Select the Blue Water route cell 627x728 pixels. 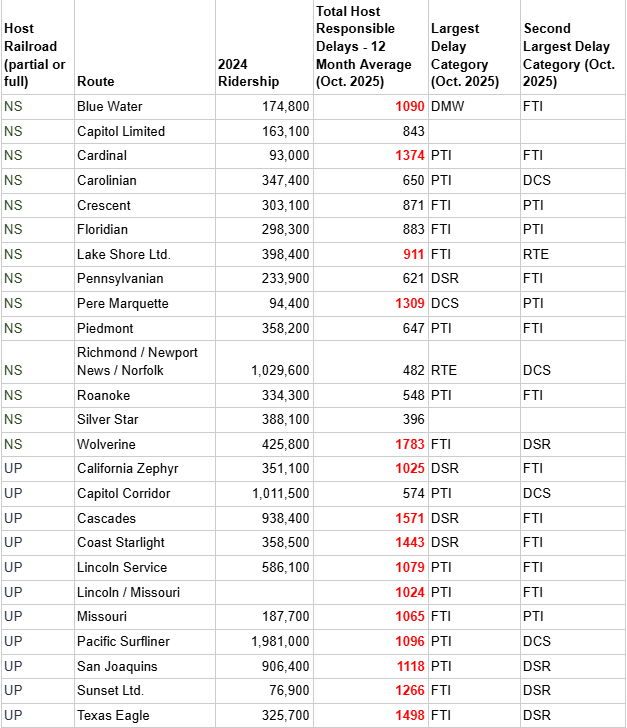coord(109,106)
